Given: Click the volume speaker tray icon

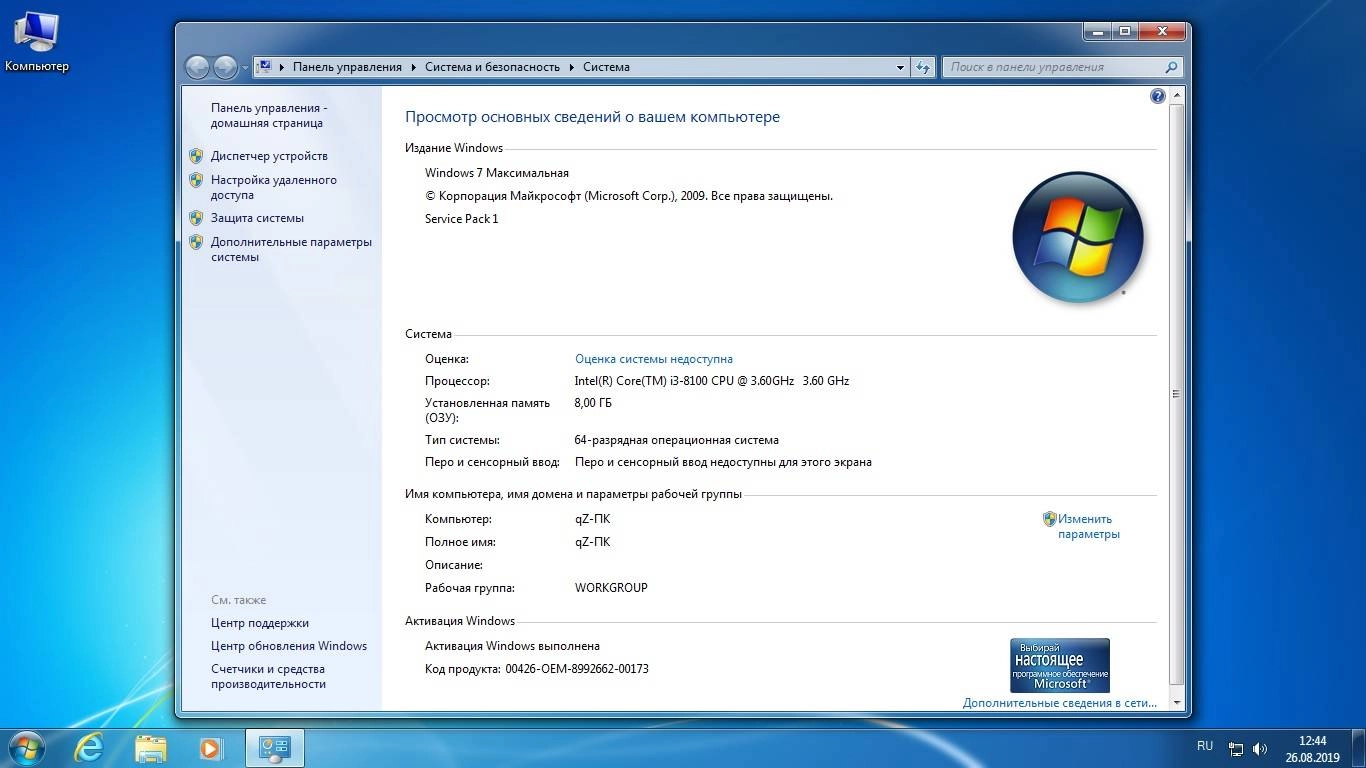Looking at the screenshot, I should (x=1260, y=748).
